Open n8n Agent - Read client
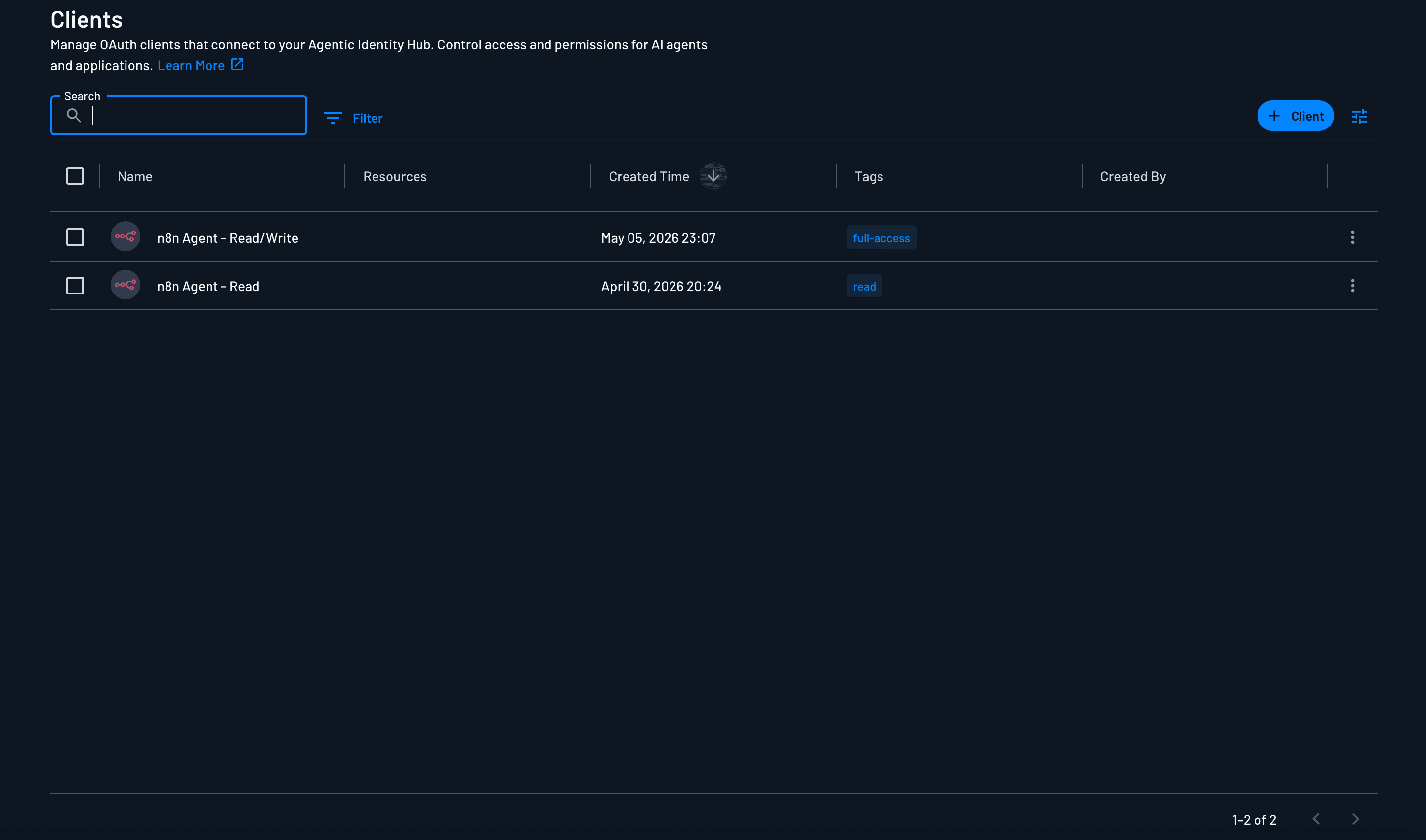The image size is (1426, 840). (208, 287)
